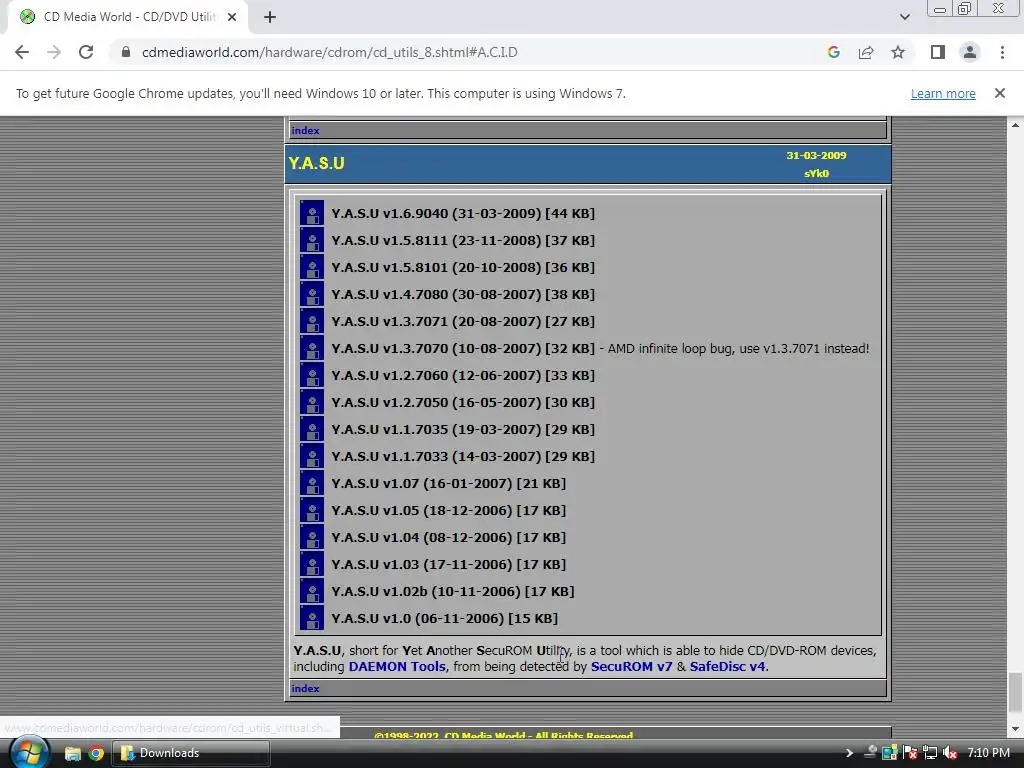Click the download icon for Y.A.S.U v1.07
The image size is (1024, 768).
[x=312, y=483]
